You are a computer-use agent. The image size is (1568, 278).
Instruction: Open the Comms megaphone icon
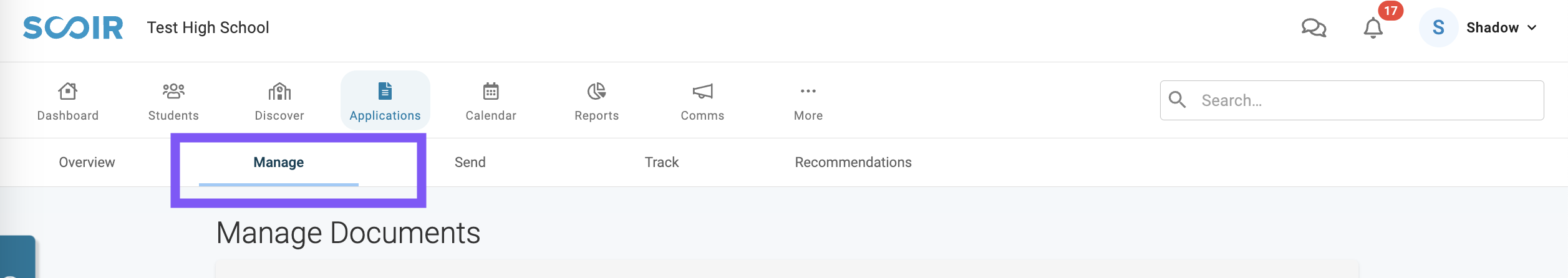[702, 92]
